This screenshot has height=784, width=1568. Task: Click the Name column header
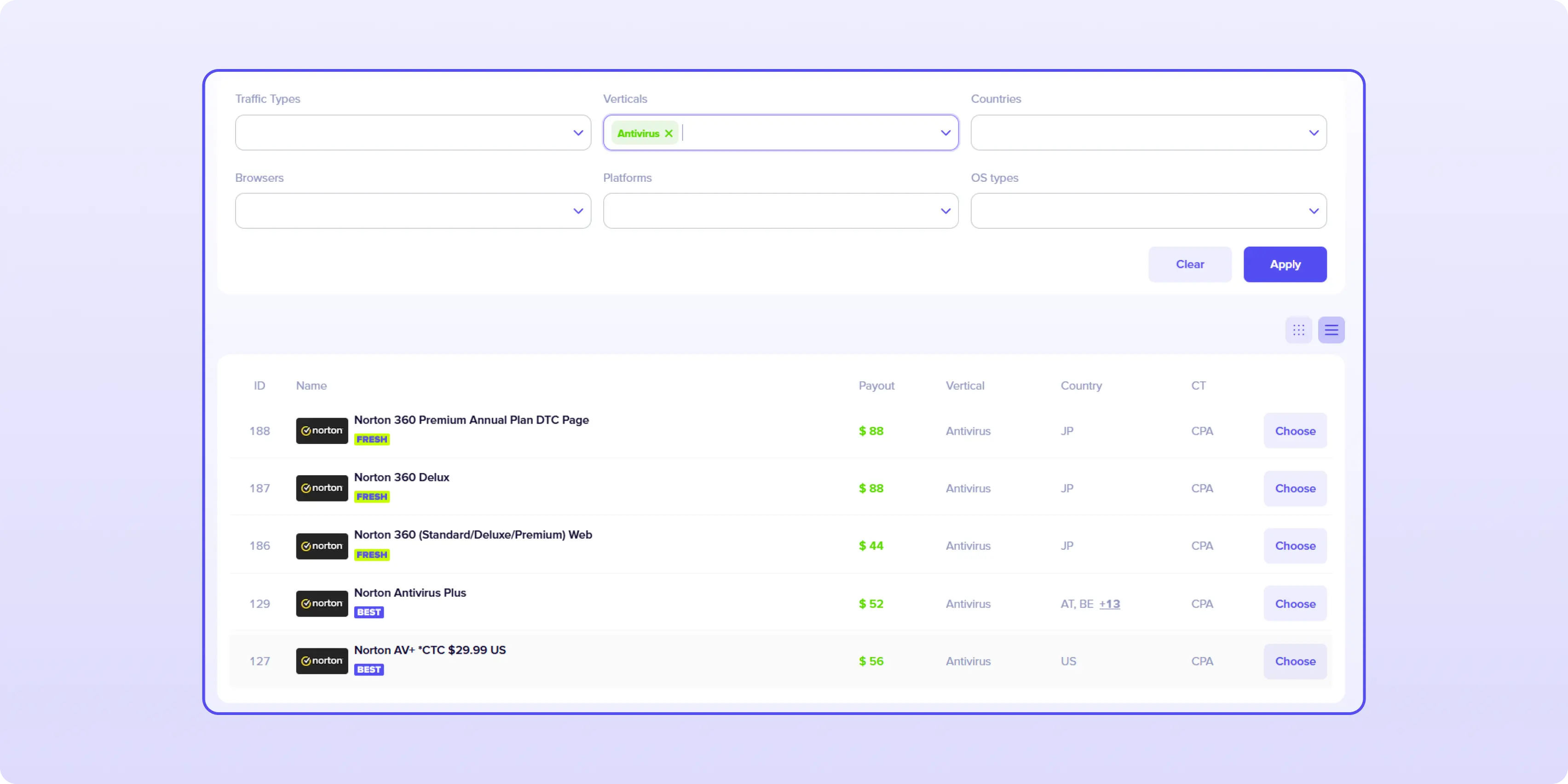311,385
